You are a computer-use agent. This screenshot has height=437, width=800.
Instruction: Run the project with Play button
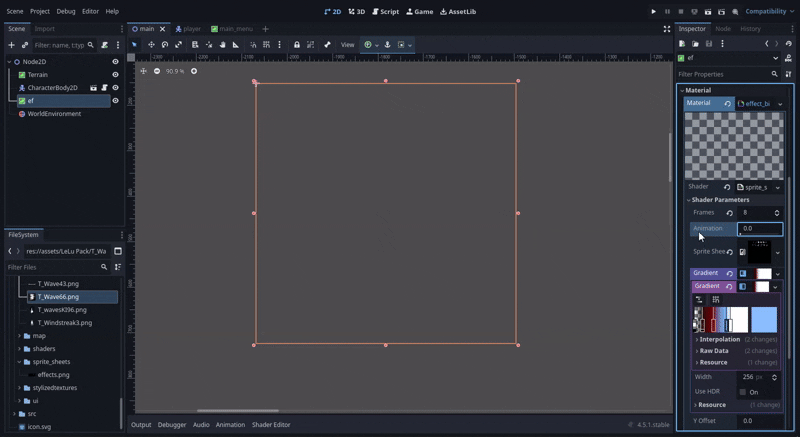[x=654, y=12]
